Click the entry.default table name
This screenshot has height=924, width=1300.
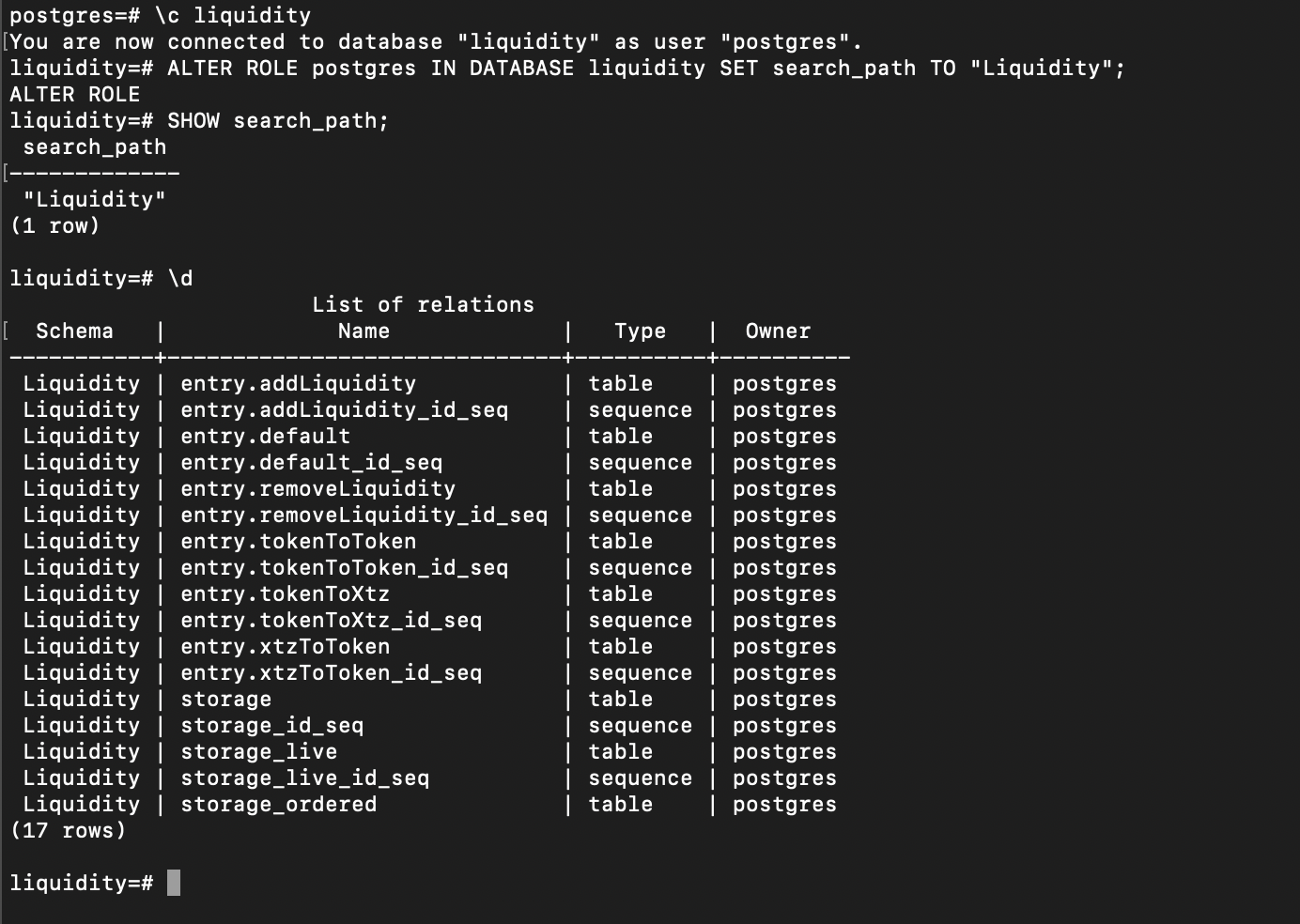point(265,437)
